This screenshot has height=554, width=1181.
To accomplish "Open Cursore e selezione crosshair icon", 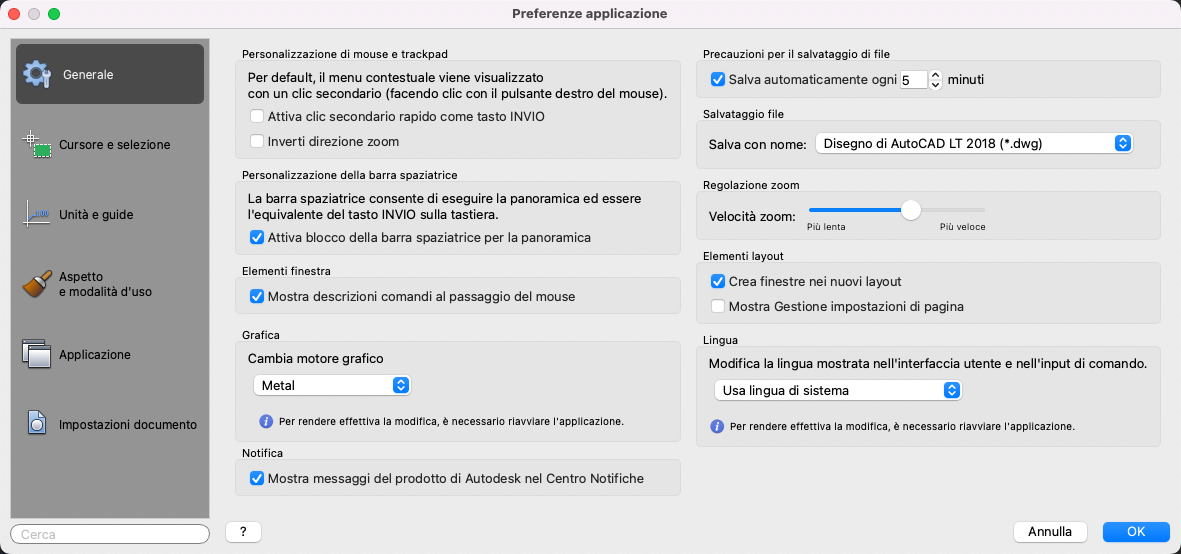I will coord(37,144).
